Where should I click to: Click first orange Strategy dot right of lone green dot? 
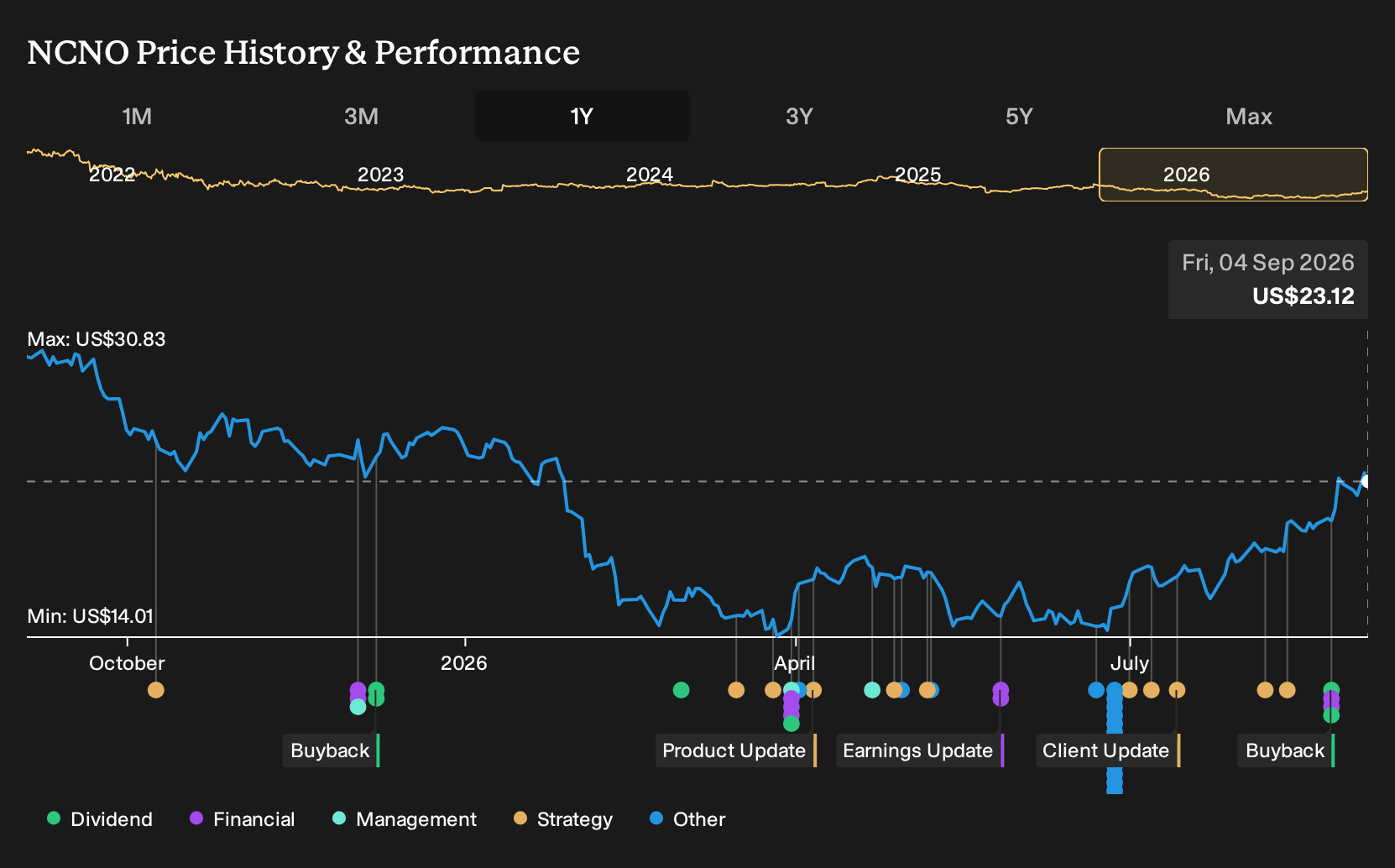(x=736, y=690)
